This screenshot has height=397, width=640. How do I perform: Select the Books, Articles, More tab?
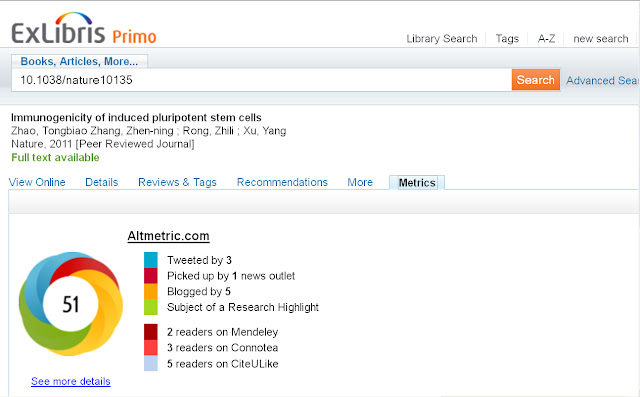[x=79, y=61]
